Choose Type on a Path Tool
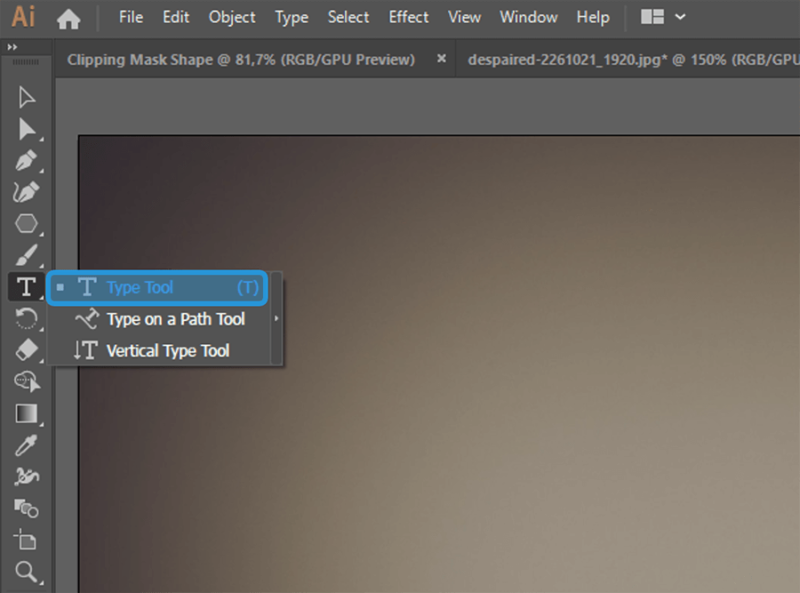 160,319
